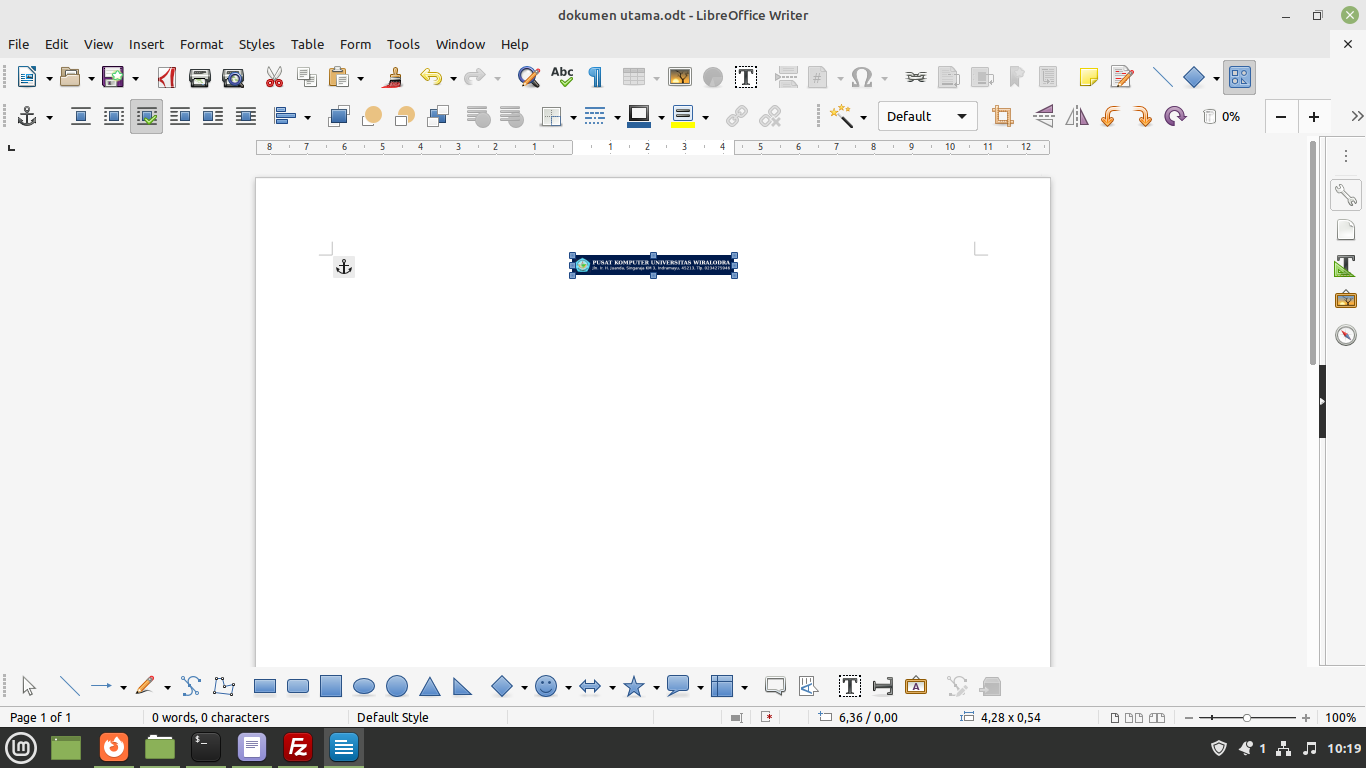Toggle track changes recording
The image size is (1366, 768).
coord(1122,77)
